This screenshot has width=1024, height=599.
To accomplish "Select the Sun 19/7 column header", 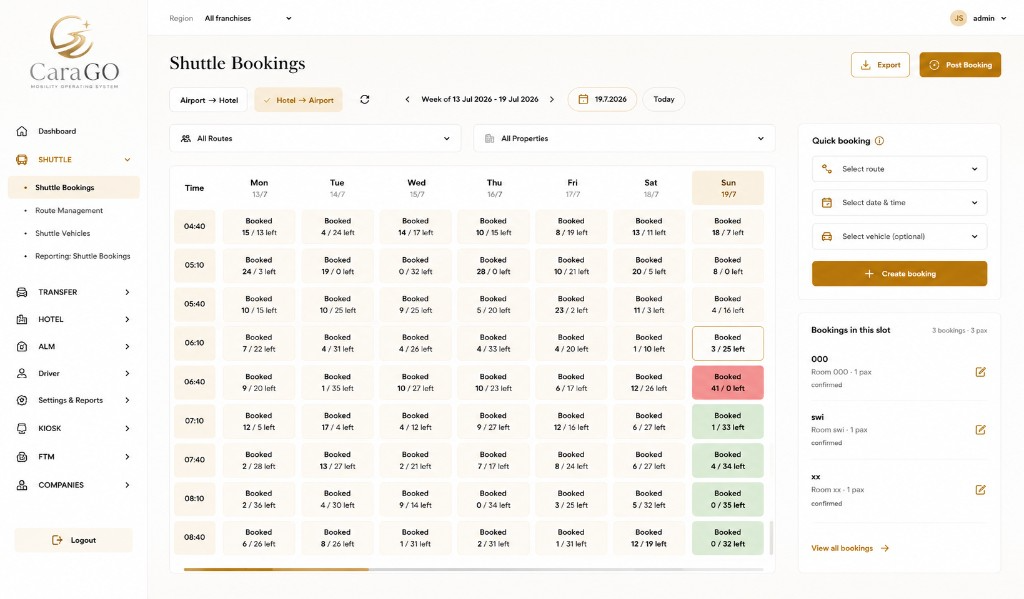I will pyautogui.click(x=728, y=188).
